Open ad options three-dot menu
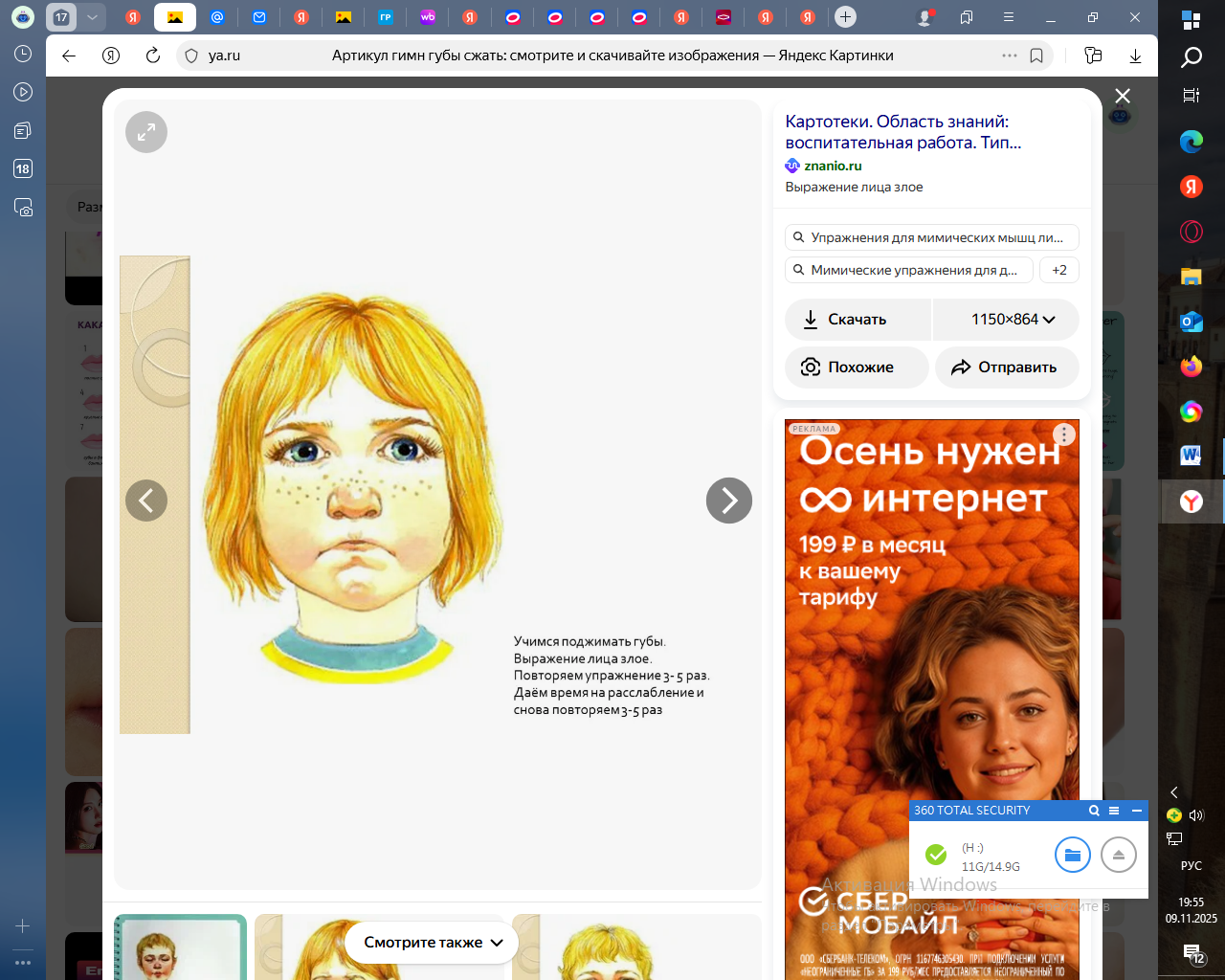The height and width of the screenshot is (980, 1225). point(1063,434)
